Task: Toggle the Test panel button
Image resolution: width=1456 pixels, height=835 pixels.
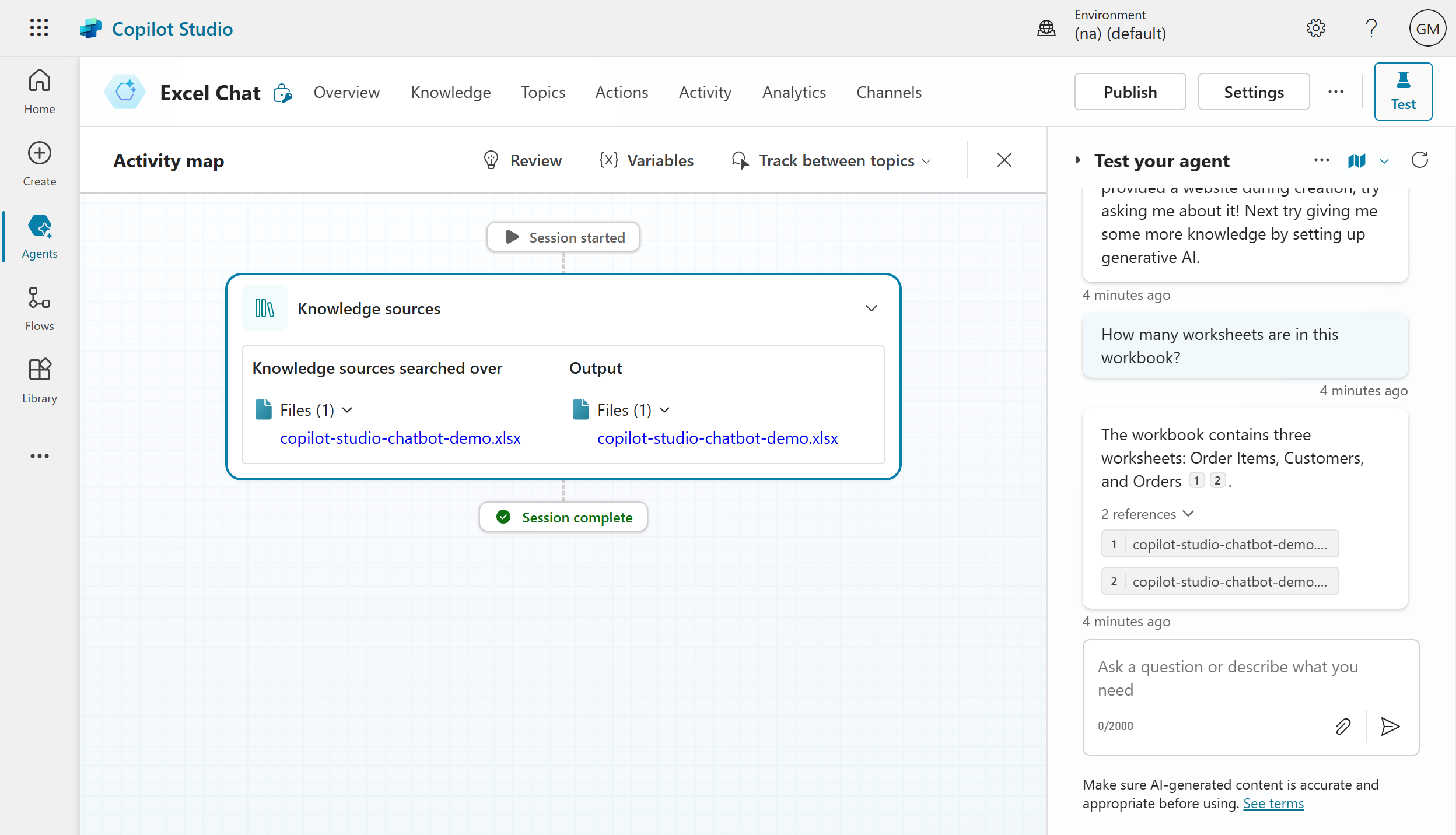Action: 1402,92
